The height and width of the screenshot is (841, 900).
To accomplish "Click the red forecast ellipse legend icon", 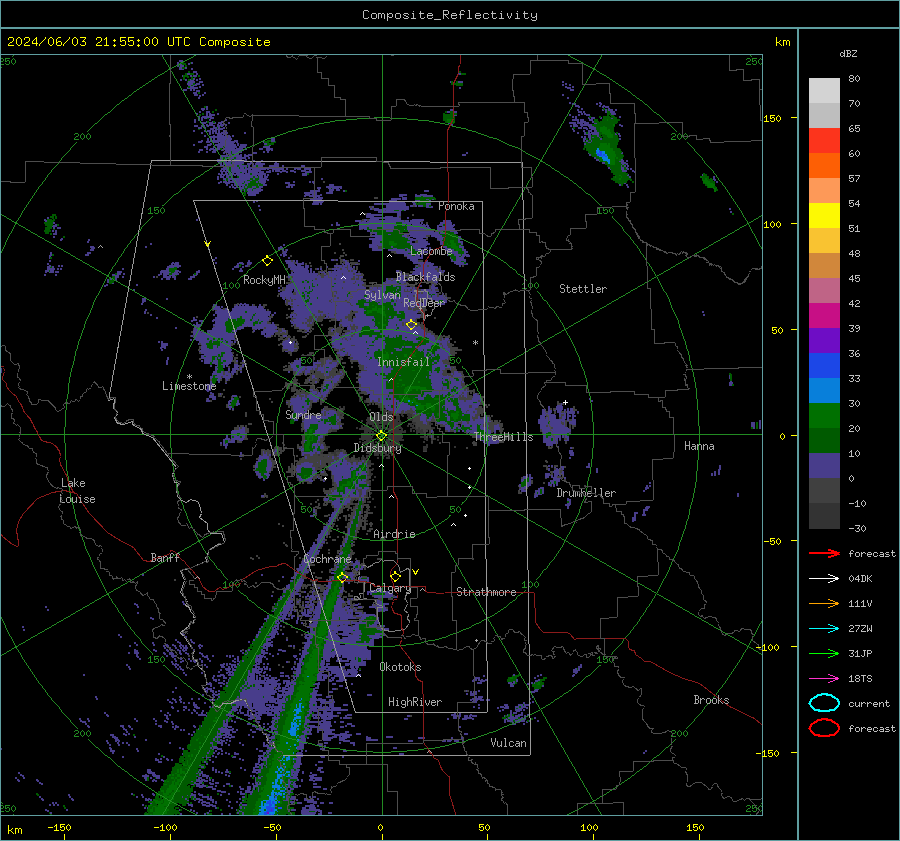I will [x=824, y=728].
